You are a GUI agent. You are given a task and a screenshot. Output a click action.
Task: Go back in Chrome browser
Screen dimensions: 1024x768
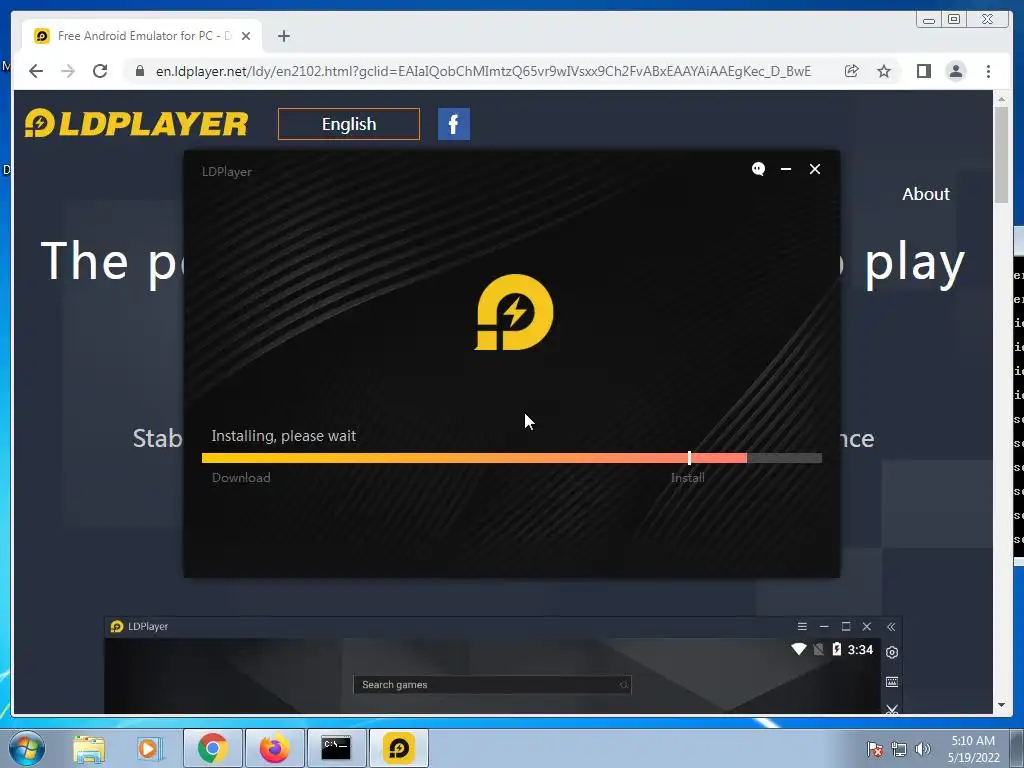[x=36, y=71]
